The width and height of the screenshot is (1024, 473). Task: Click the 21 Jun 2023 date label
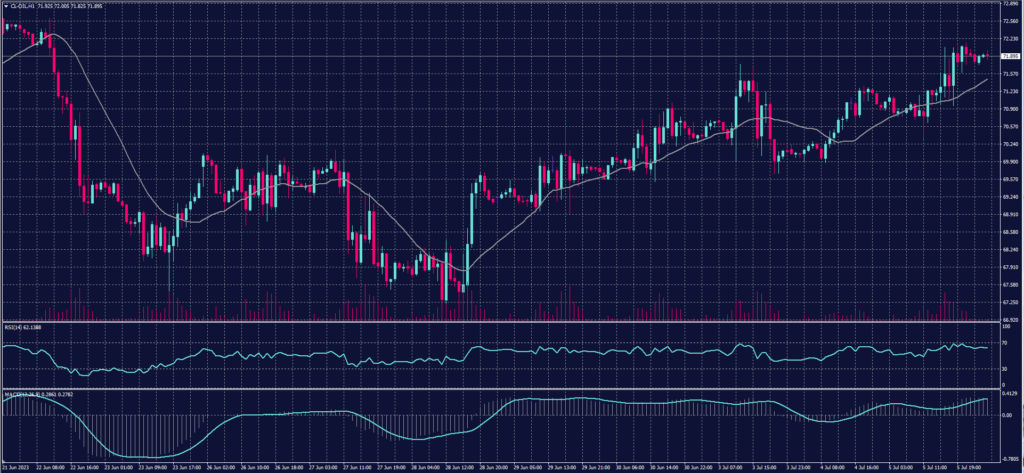15,467
